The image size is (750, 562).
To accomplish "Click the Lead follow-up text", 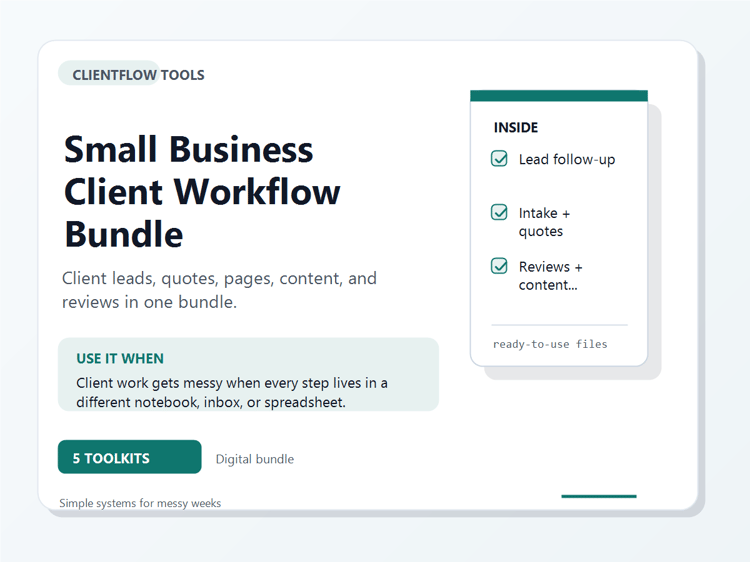I will pyautogui.click(x=567, y=159).
